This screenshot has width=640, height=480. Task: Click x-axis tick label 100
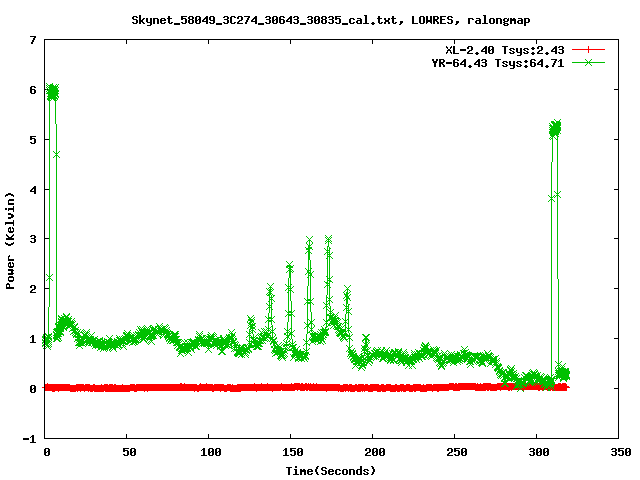tap(211, 452)
